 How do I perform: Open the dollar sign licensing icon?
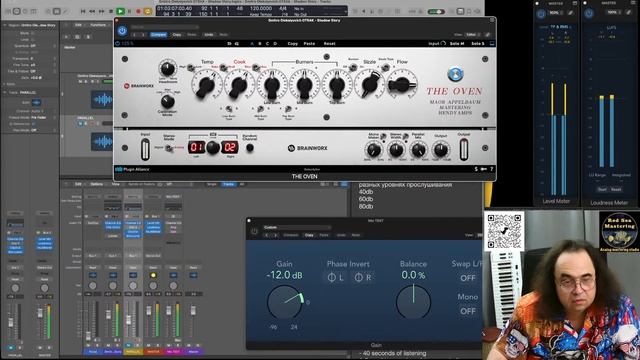click(476, 169)
